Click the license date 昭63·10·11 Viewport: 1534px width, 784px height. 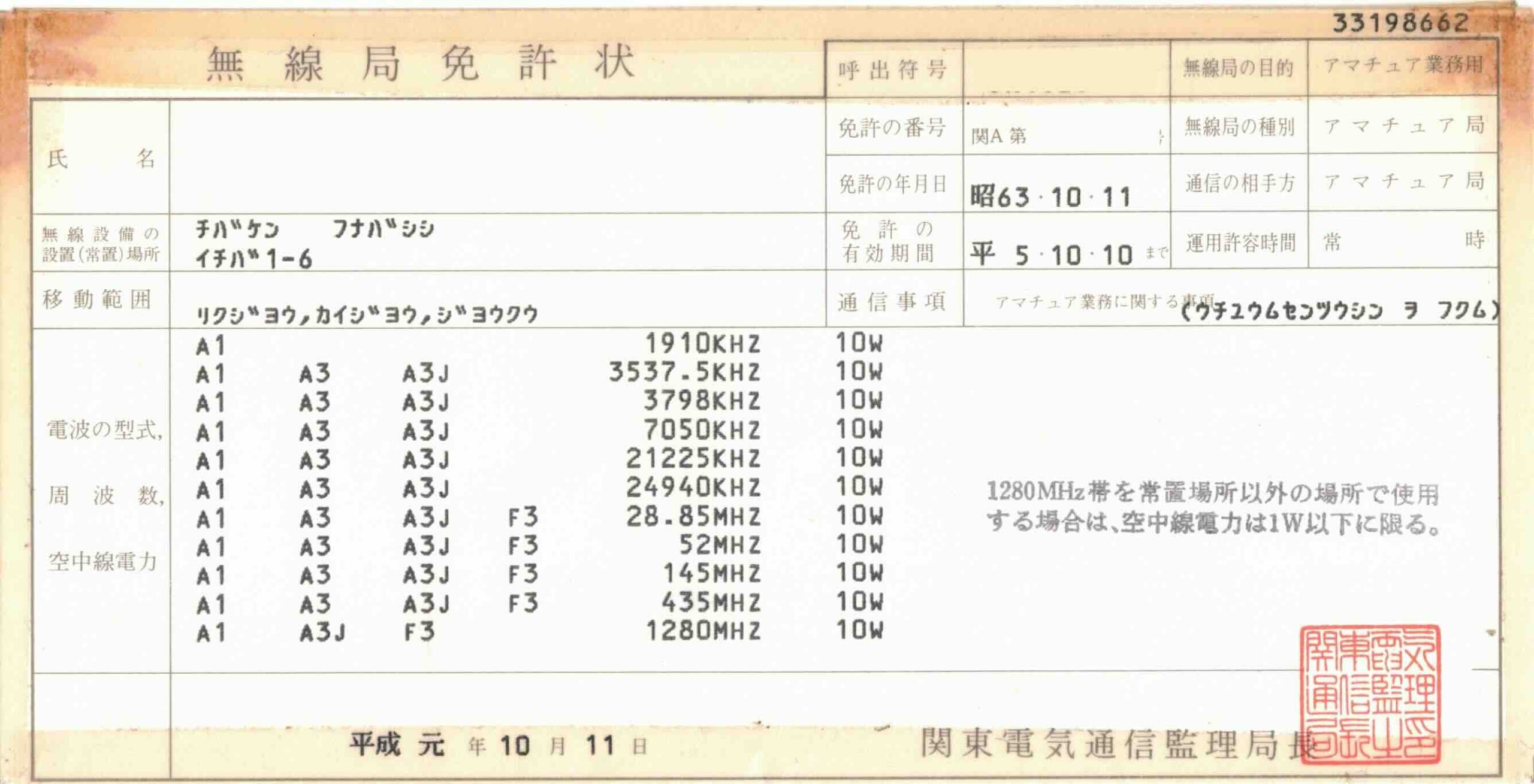(1050, 196)
